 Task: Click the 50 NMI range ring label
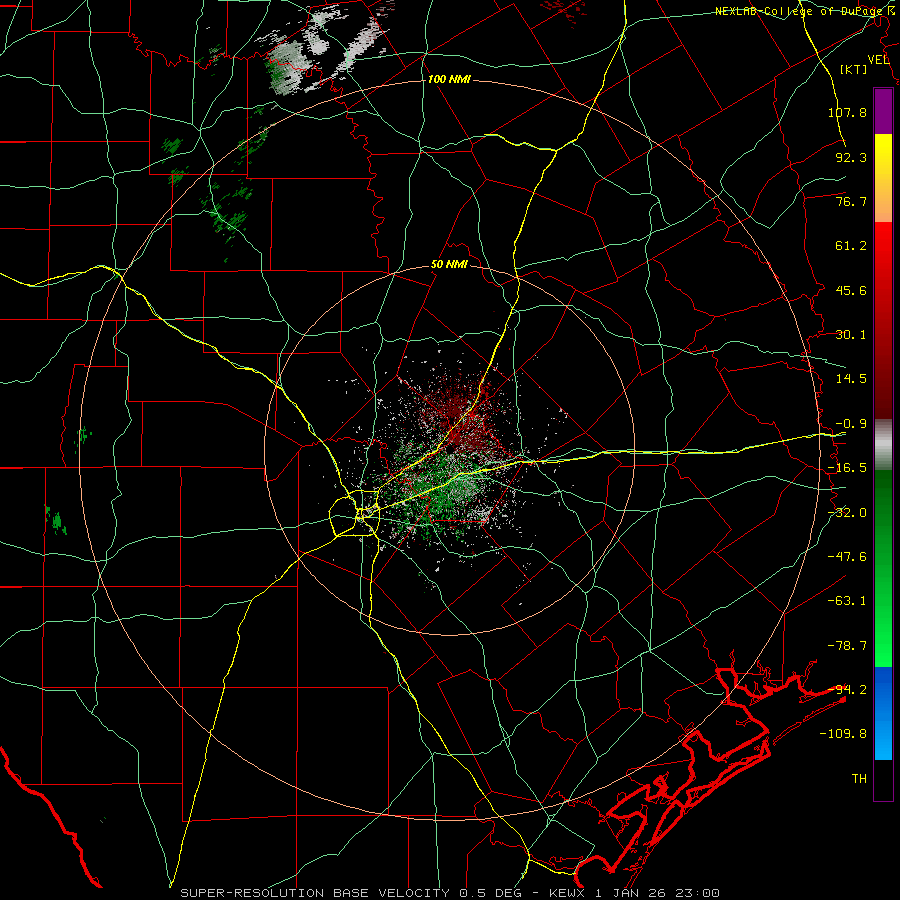[x=449, y=264]
